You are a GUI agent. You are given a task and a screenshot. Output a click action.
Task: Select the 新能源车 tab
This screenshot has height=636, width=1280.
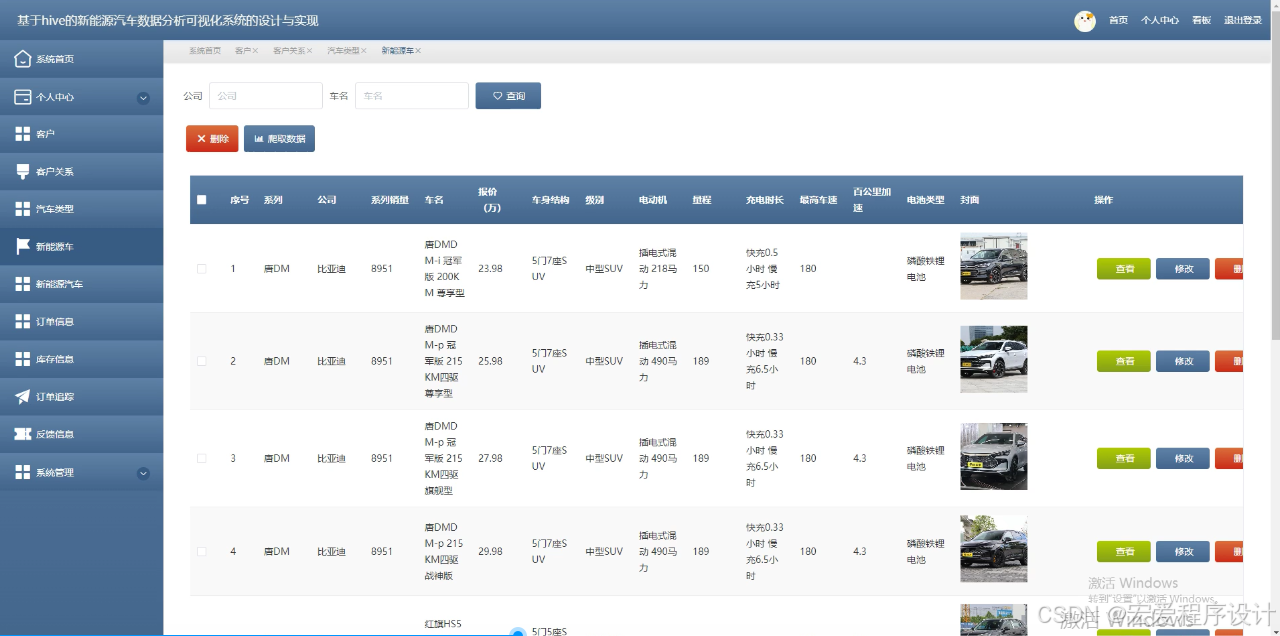point(397,50)
